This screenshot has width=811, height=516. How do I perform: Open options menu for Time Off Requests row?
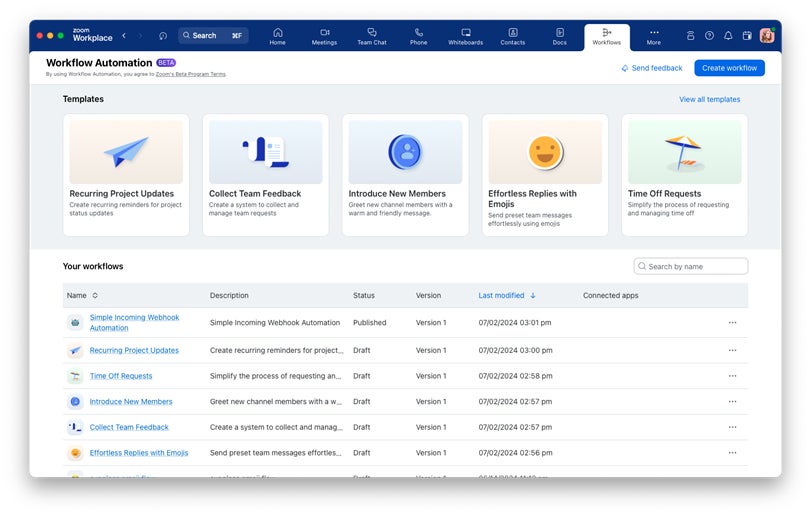(732, 376)
